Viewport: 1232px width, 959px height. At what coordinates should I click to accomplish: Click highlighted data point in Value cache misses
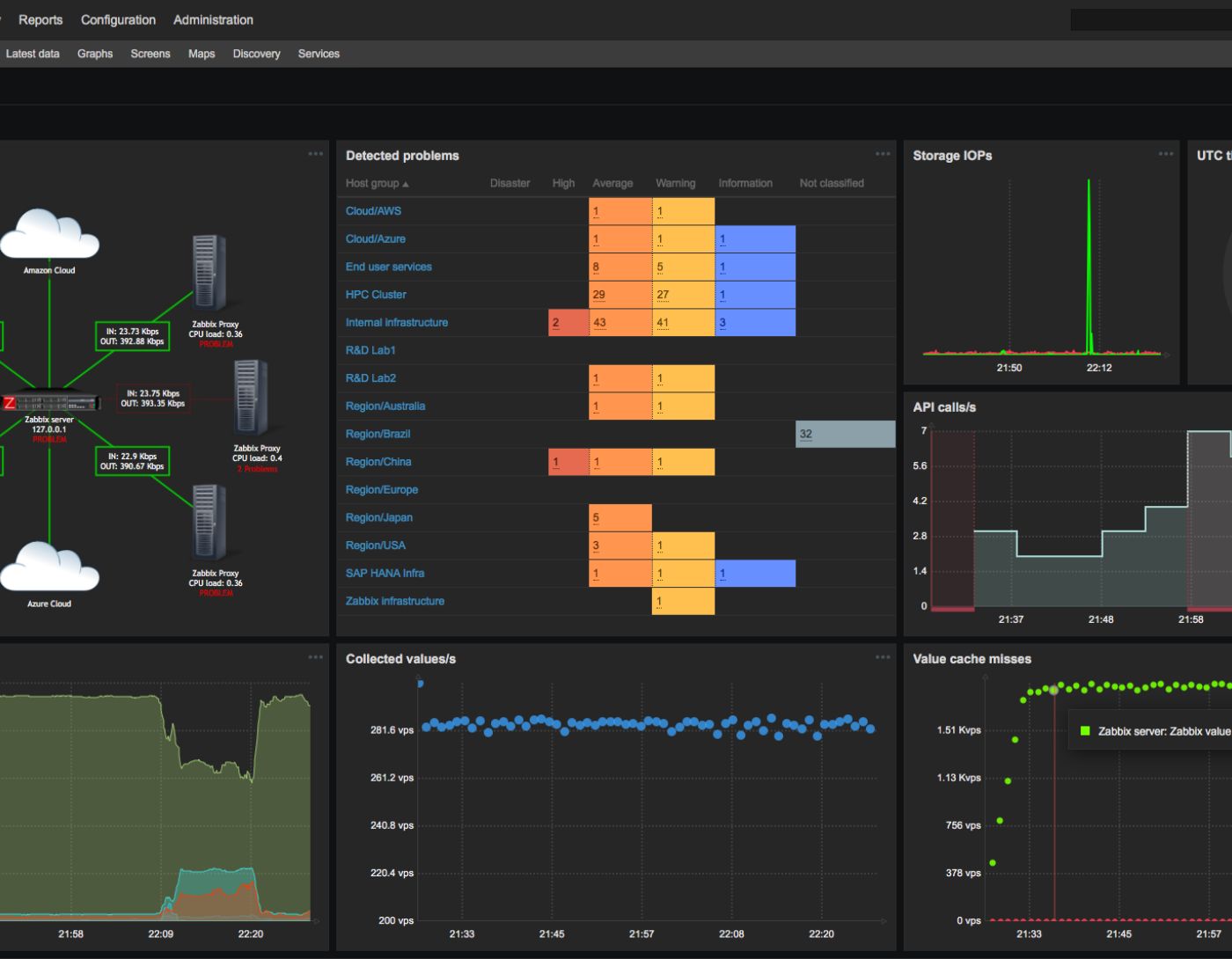coord(1053,691)
